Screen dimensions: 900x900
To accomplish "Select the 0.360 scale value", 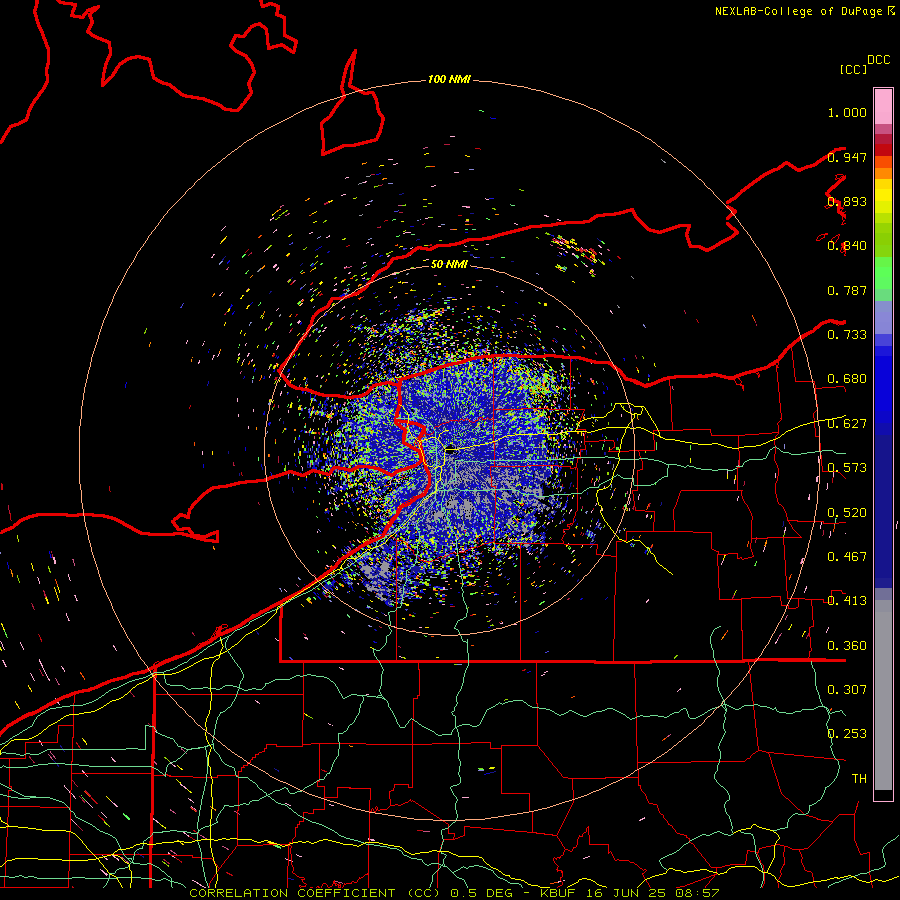I will 847,645.
